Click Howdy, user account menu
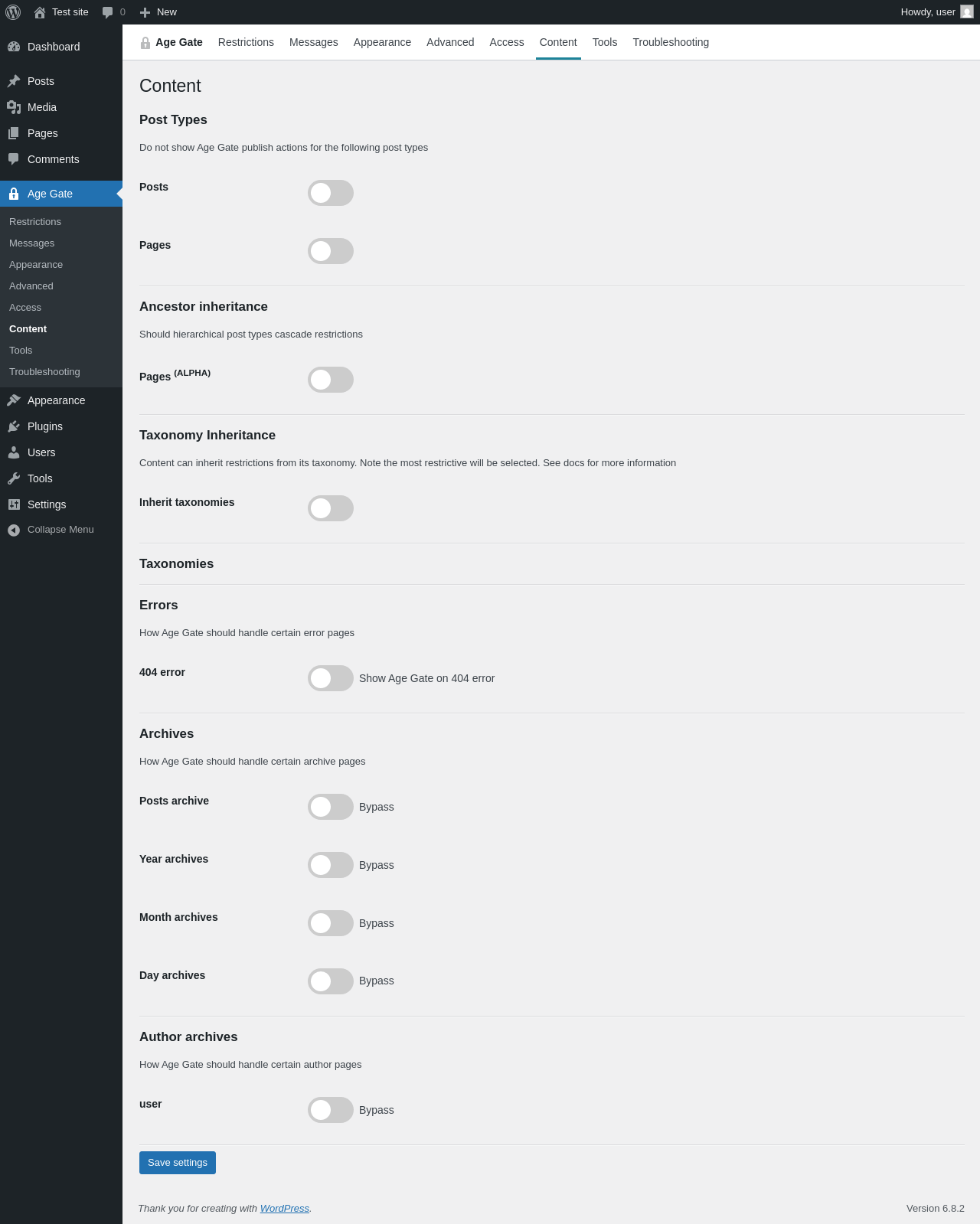The width and height of the screenshot is (980, 1224). pyautogui.click(x=936, y=12)
